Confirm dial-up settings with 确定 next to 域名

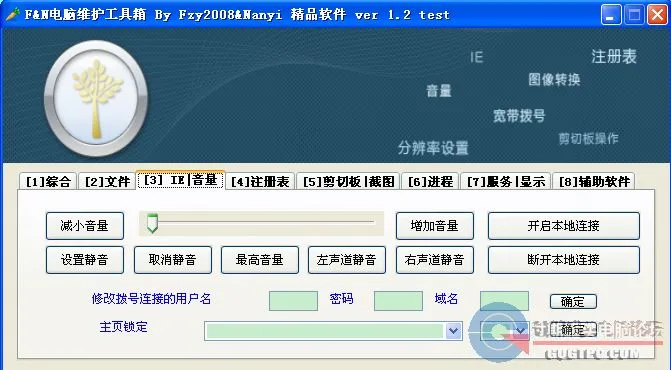[x=573, y=302]
